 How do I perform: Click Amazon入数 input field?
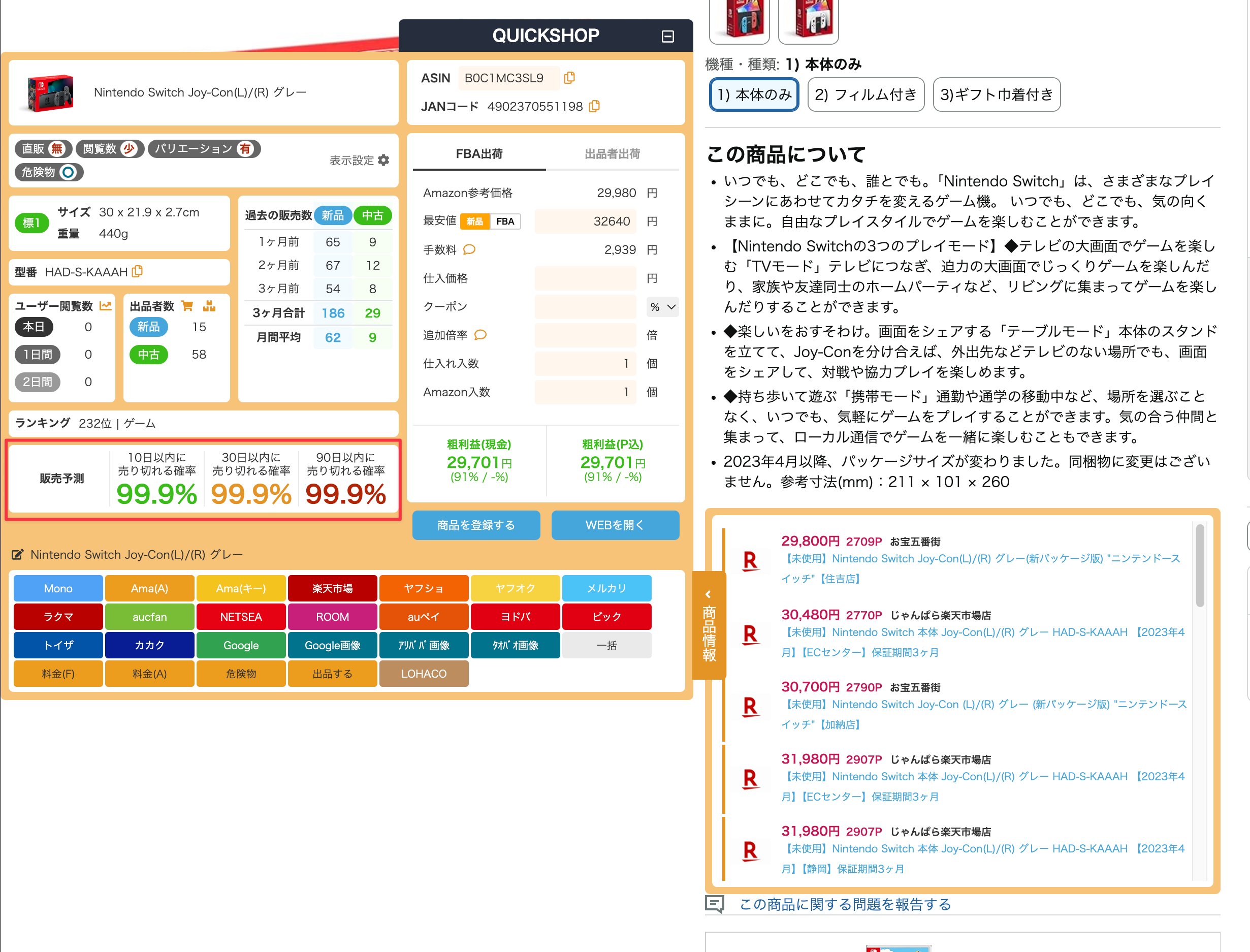tap(585, 392)
